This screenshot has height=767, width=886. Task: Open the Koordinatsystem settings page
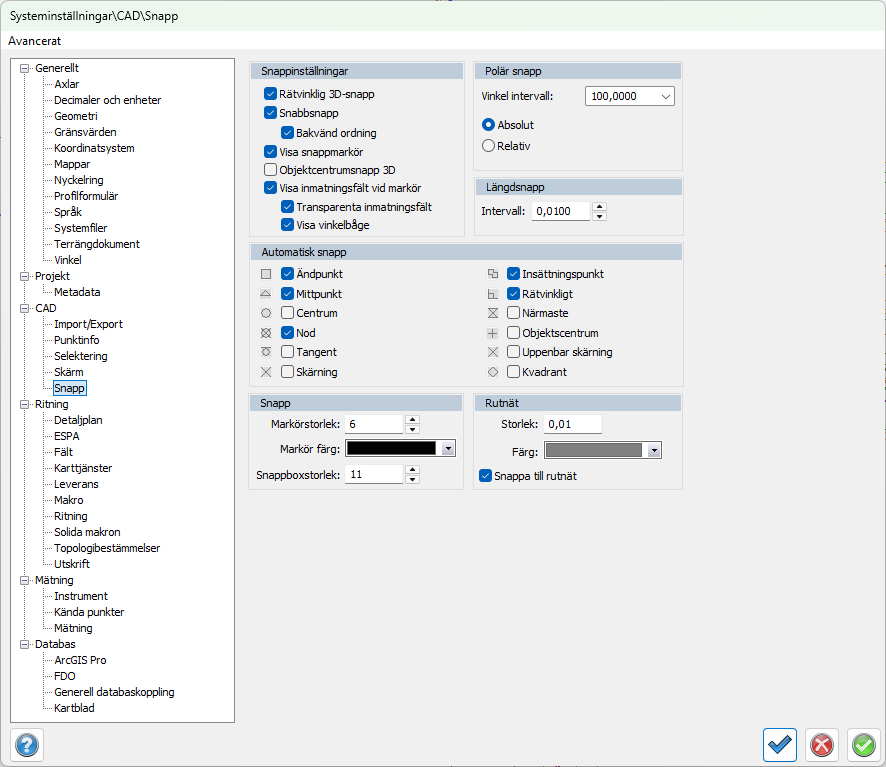[94, 148]
